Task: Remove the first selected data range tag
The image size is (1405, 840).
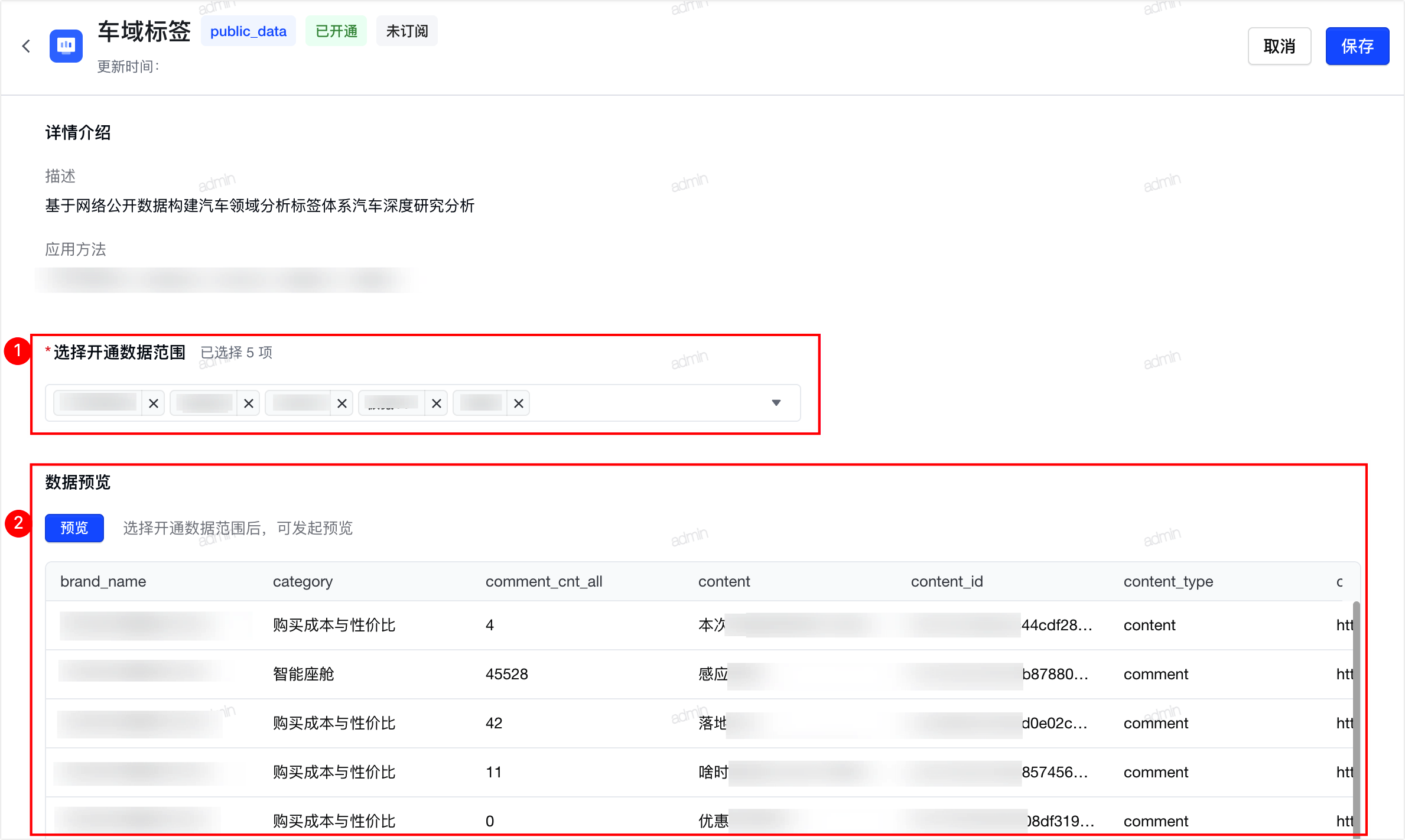Action: (154, 403)
